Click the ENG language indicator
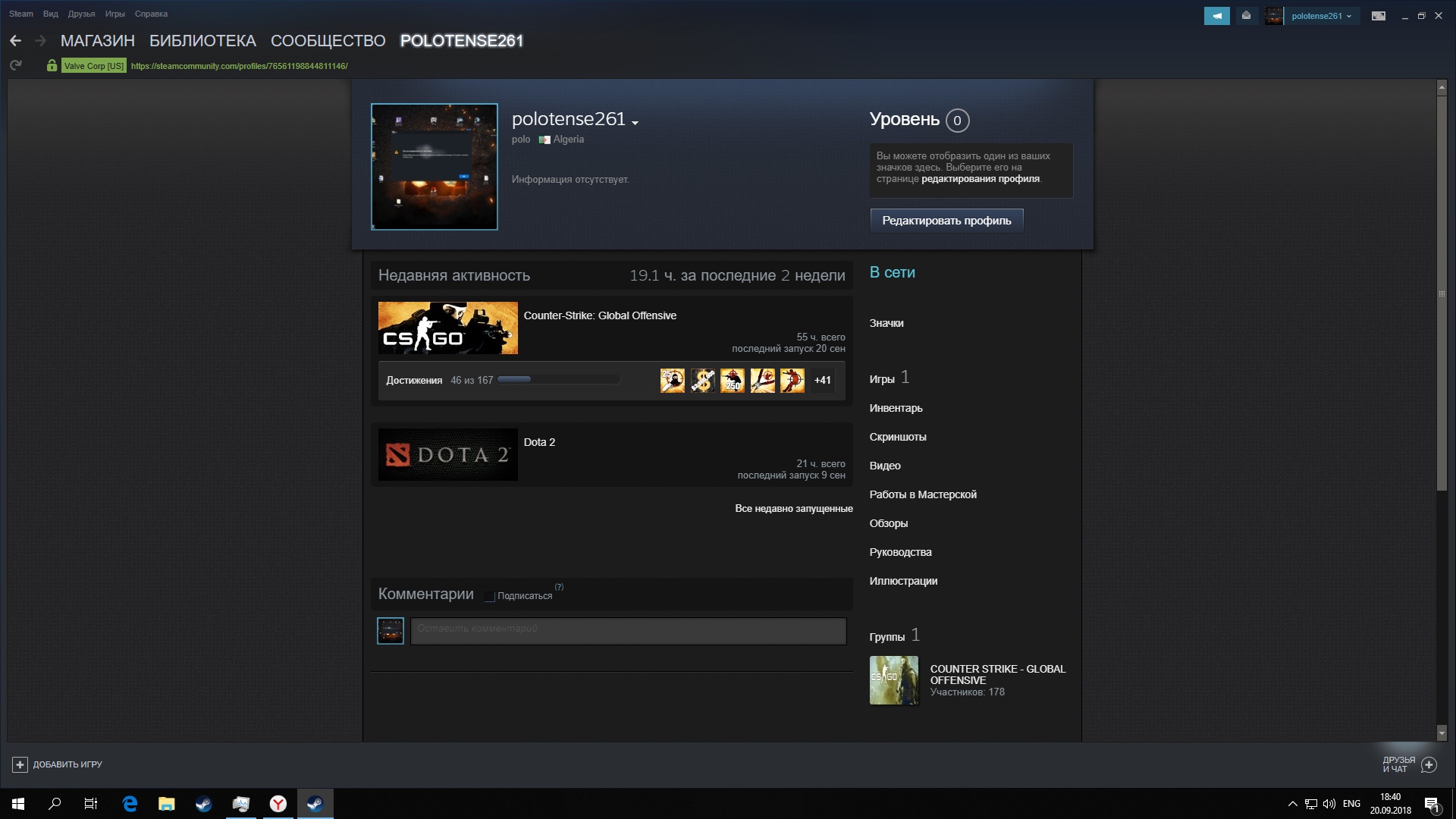This screenshot has width=1456, height=819. click(1351, 804)
